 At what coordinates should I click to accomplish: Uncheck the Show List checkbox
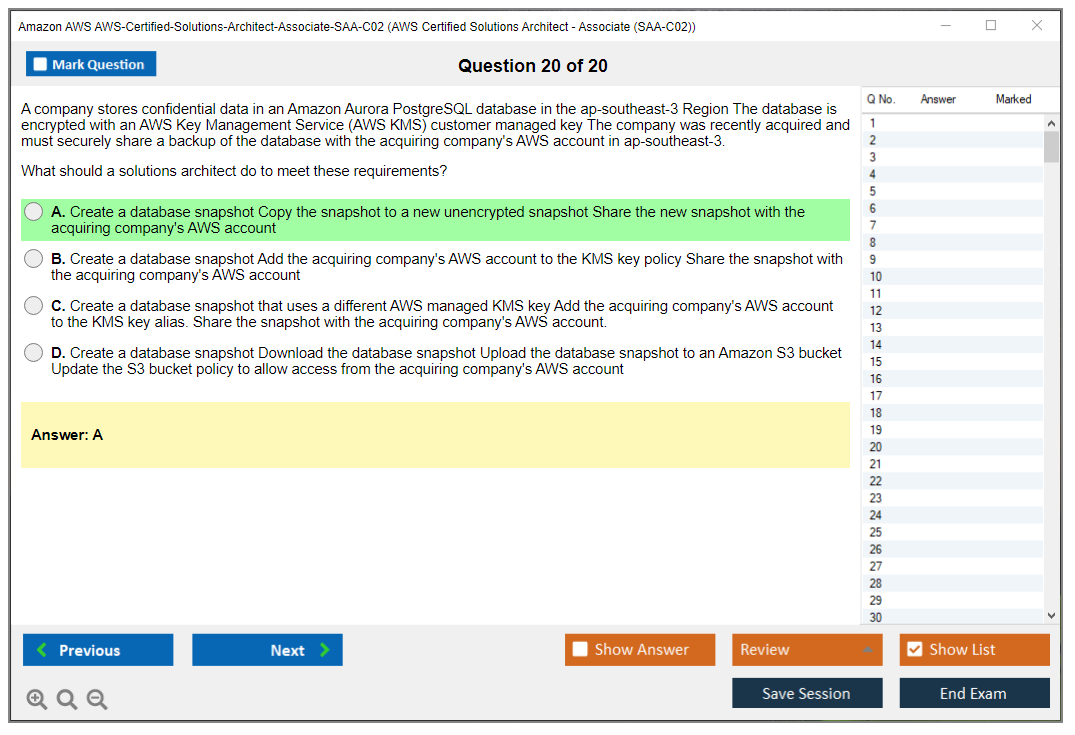[914, 650]
